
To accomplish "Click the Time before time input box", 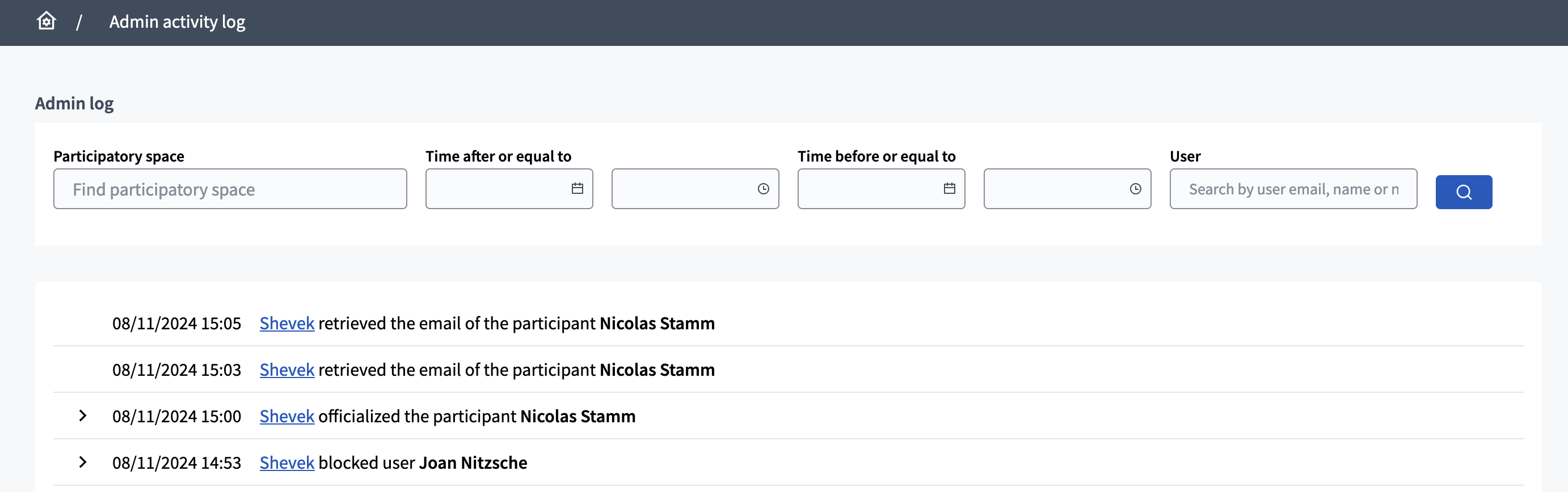I will [1067, 189].
